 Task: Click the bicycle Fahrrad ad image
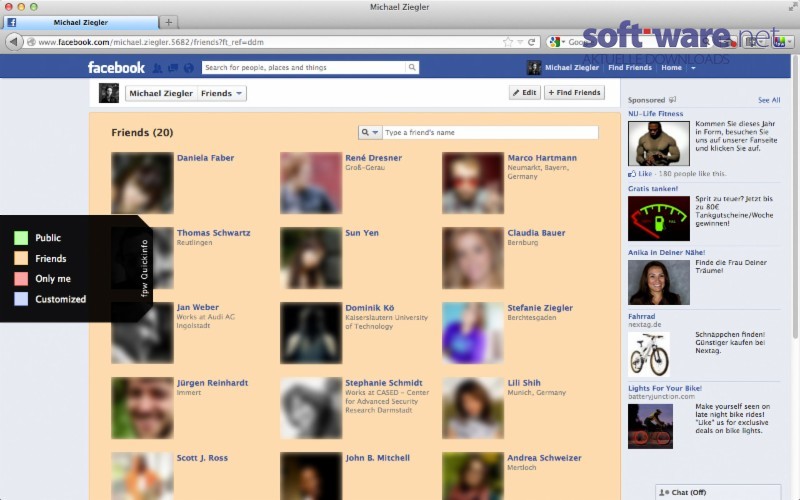(x=648, y=354)
